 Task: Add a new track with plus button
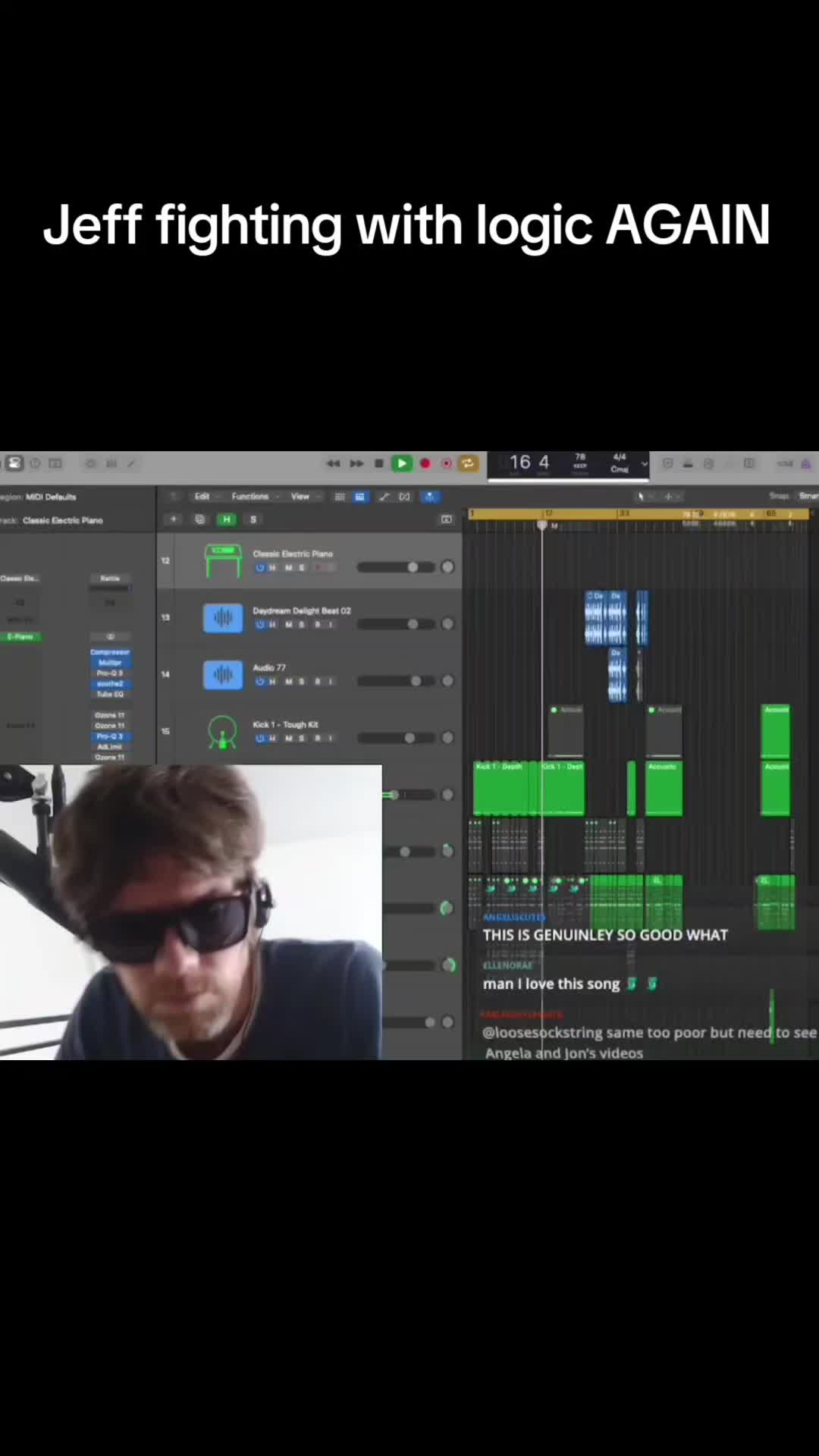coord(174,519)
